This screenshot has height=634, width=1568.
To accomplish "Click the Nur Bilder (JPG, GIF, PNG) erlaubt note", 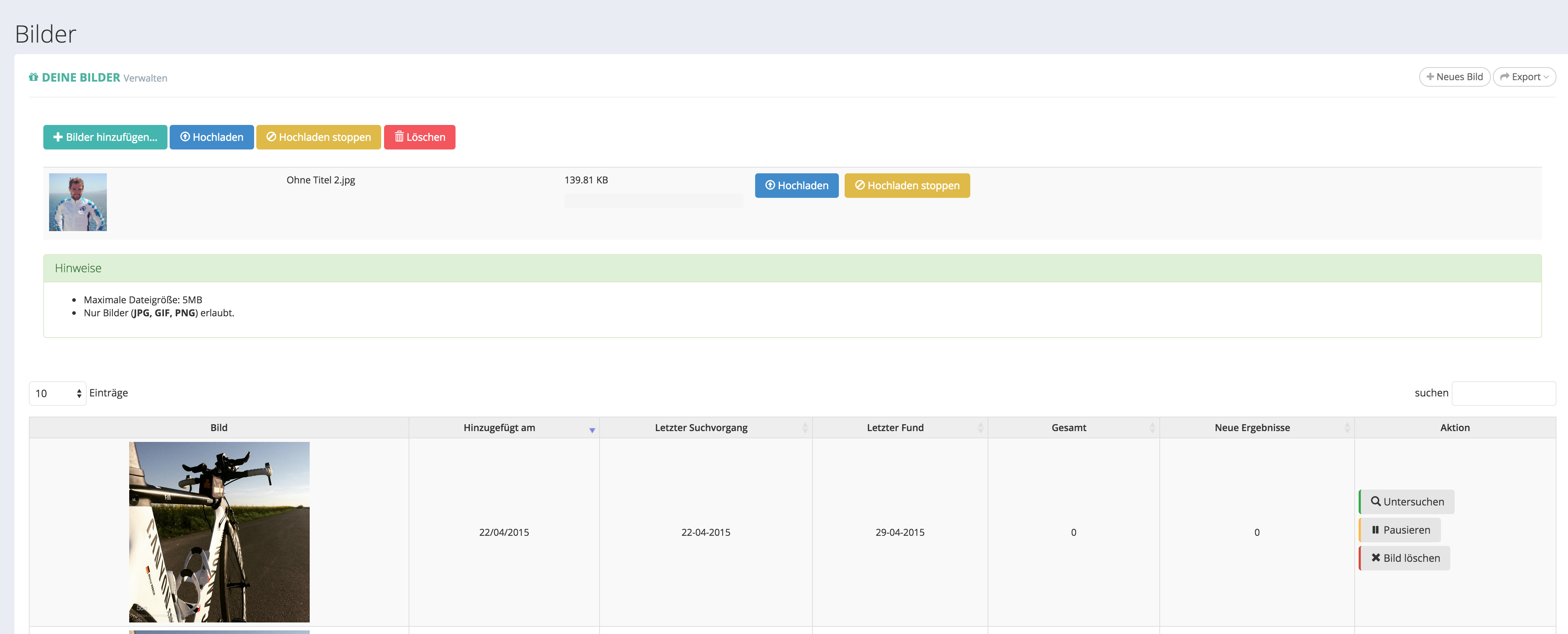I will click(x=159, y=313).
